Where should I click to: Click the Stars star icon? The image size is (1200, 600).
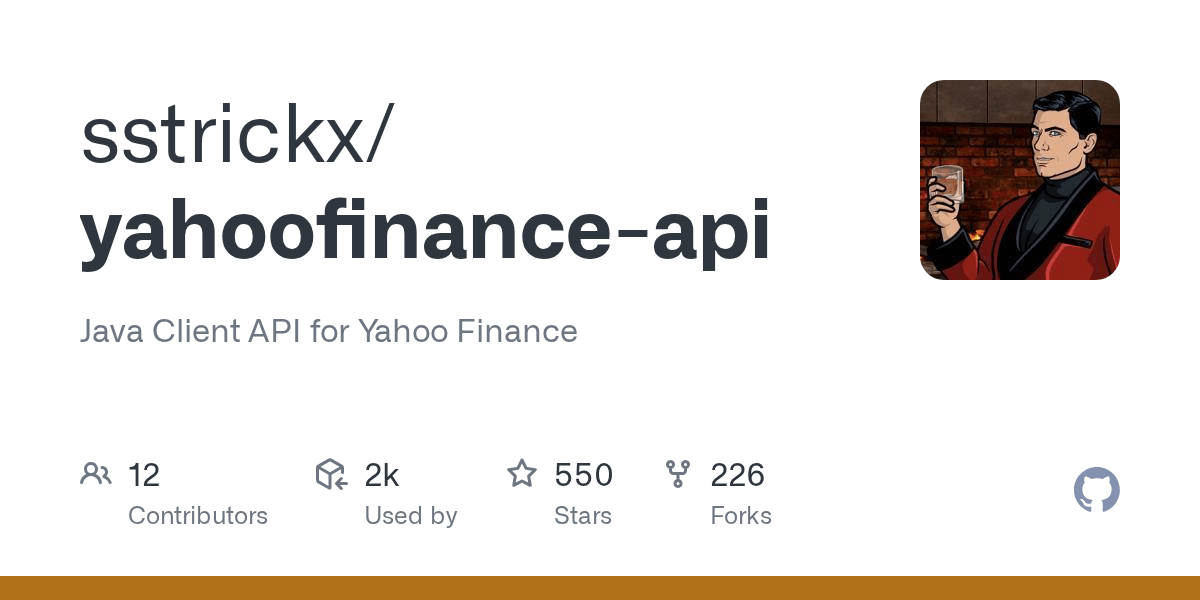tap(522, 473)
